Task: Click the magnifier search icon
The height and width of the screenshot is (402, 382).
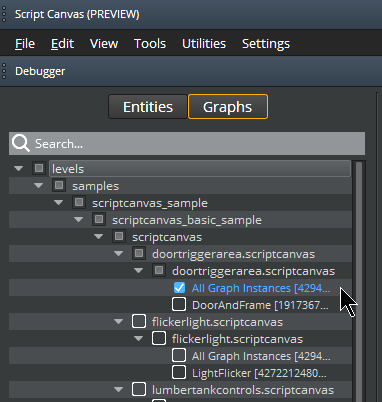Action: click(21, 143)
